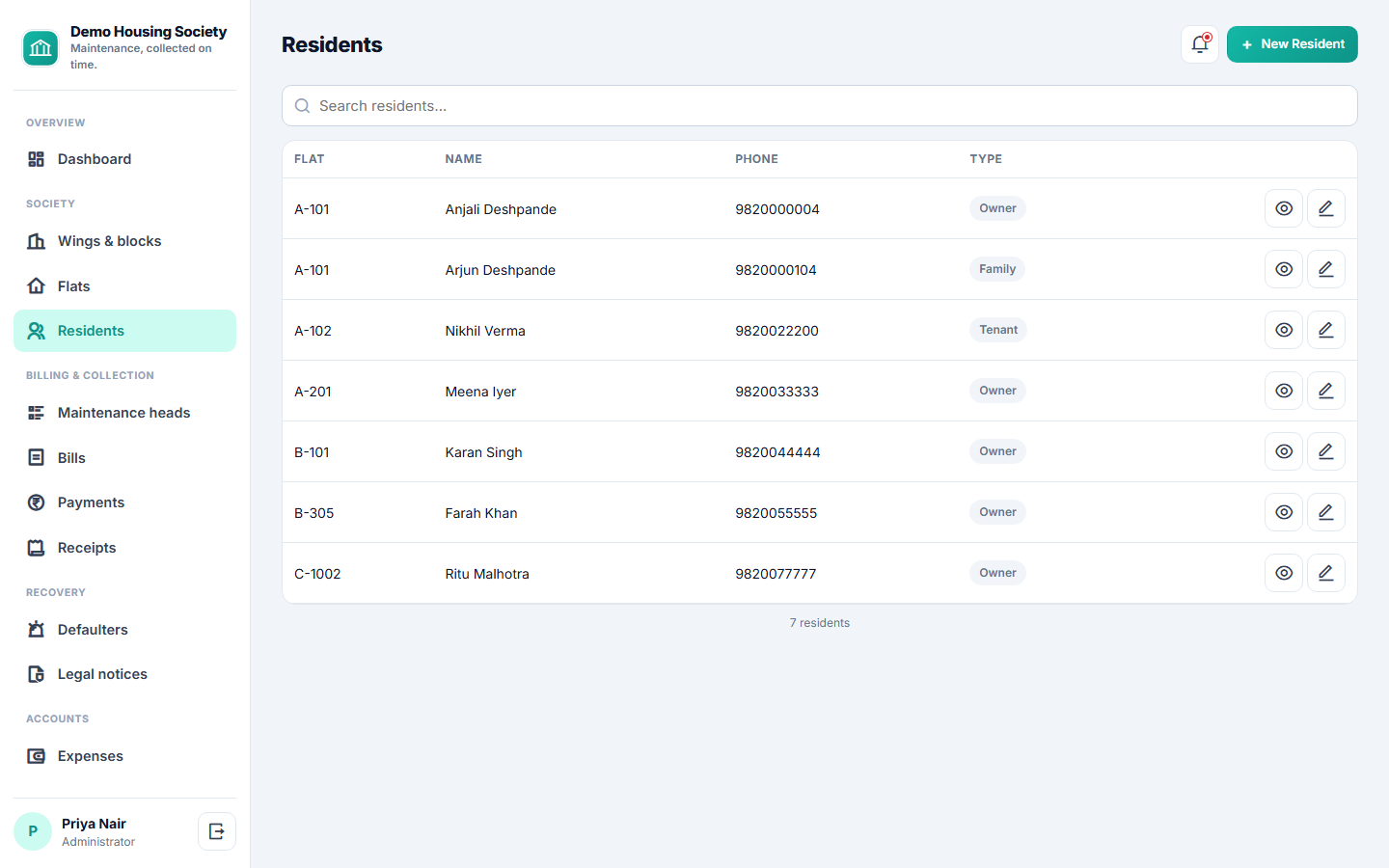The image size is (1389, 868).
Task: Go to Legal notices
Action: pyautogui.click(x=124, y=674)
